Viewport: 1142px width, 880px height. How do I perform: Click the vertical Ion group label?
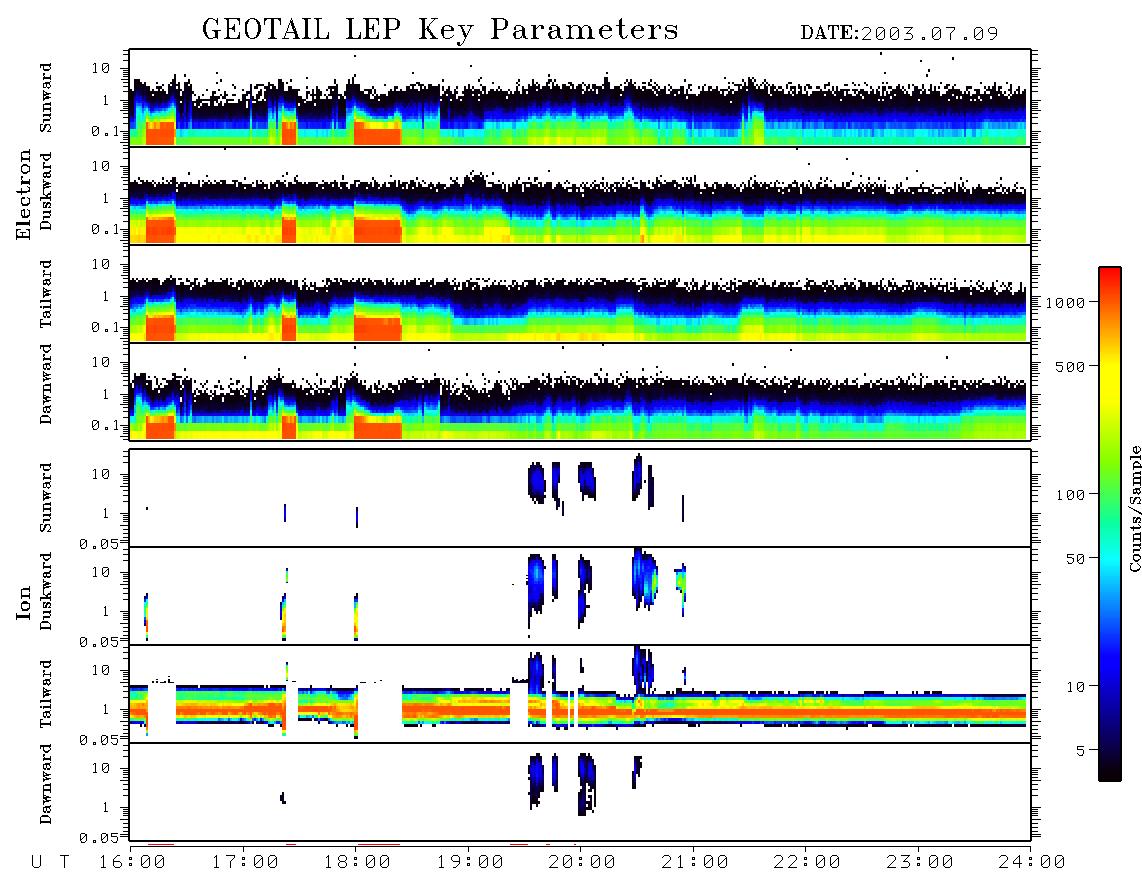point(24,602)
